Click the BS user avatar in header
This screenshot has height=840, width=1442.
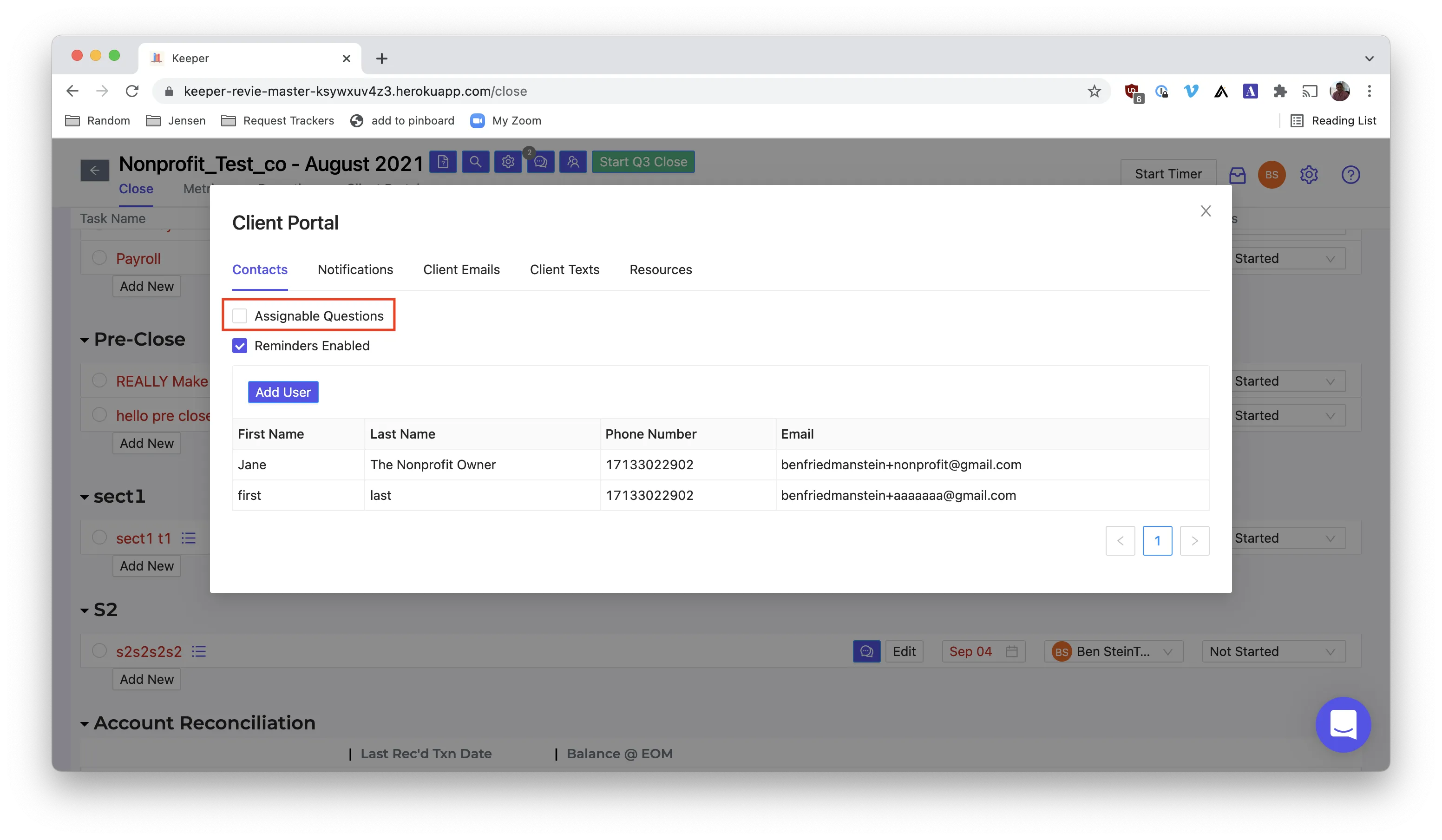tap(1272, 175)
